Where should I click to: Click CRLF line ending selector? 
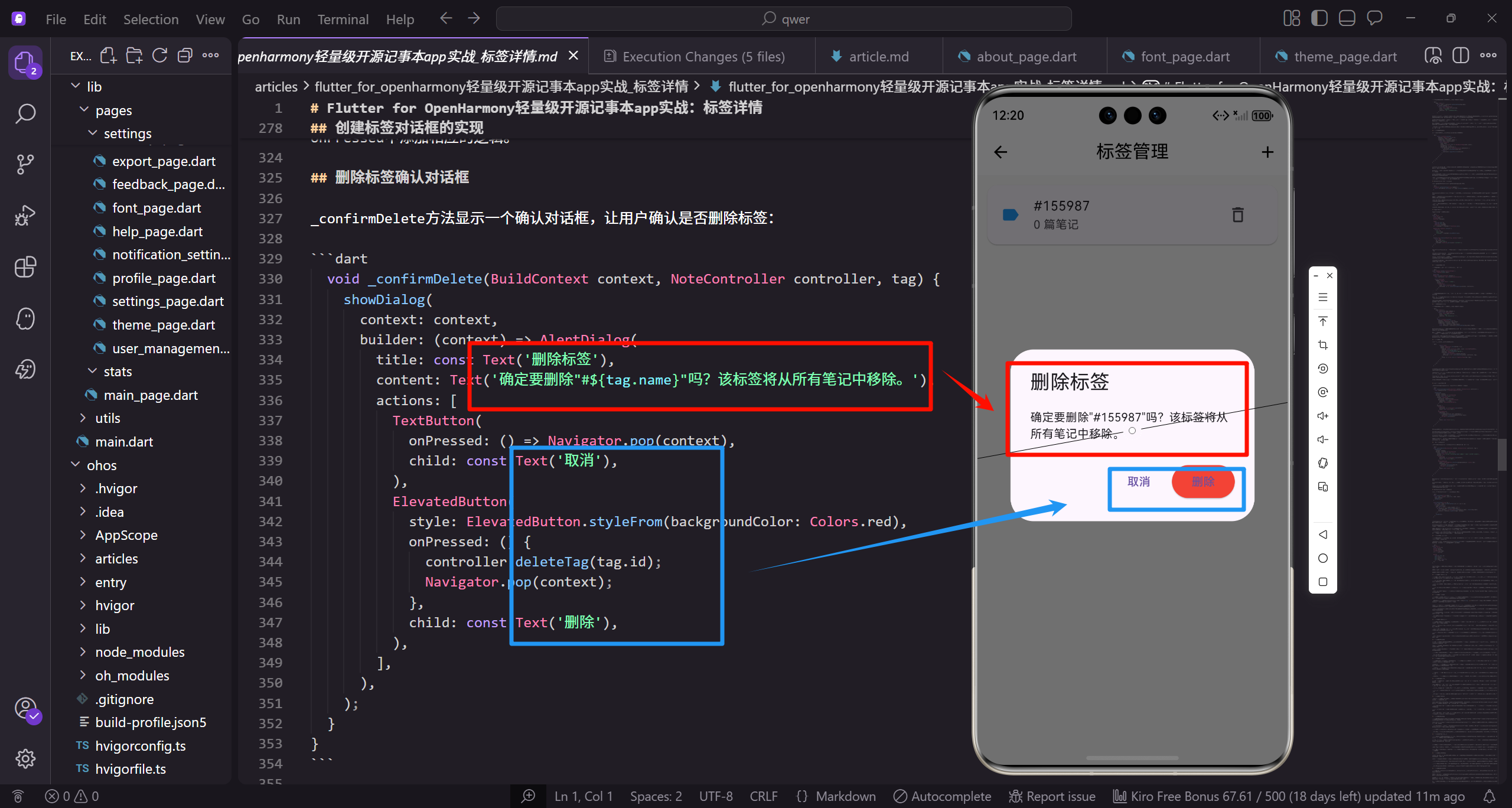pos(763,796)
